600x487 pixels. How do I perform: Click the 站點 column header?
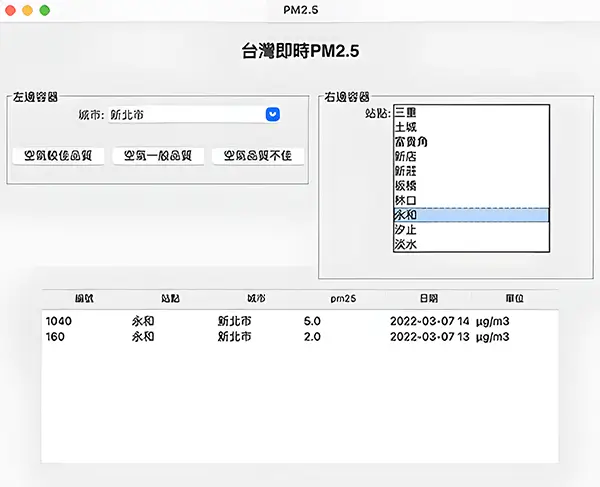[171, 298]
